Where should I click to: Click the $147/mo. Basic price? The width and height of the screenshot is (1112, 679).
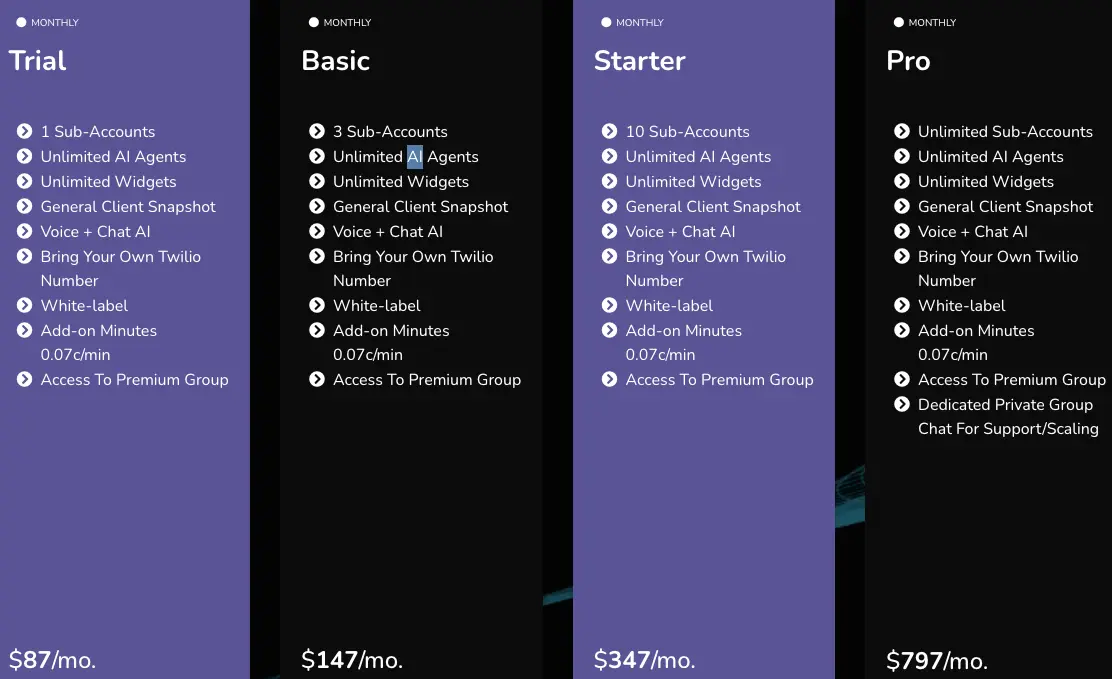352,660
